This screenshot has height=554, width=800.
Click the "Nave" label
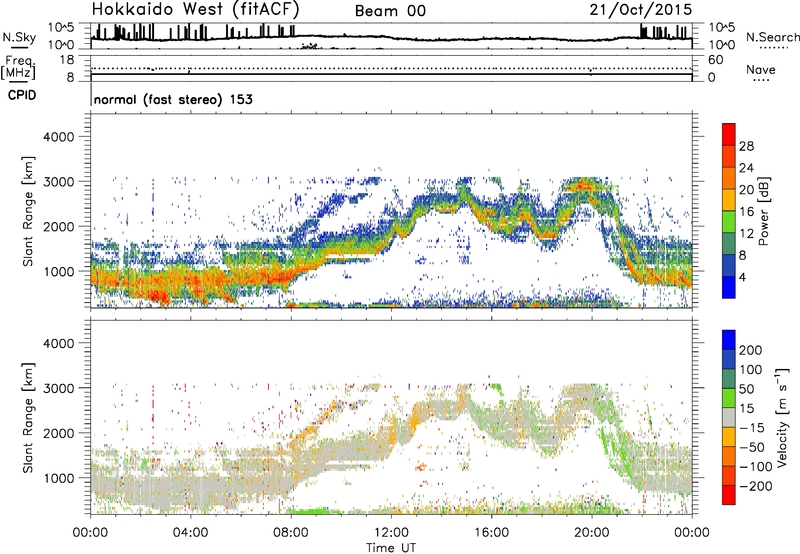click(761, 69)
